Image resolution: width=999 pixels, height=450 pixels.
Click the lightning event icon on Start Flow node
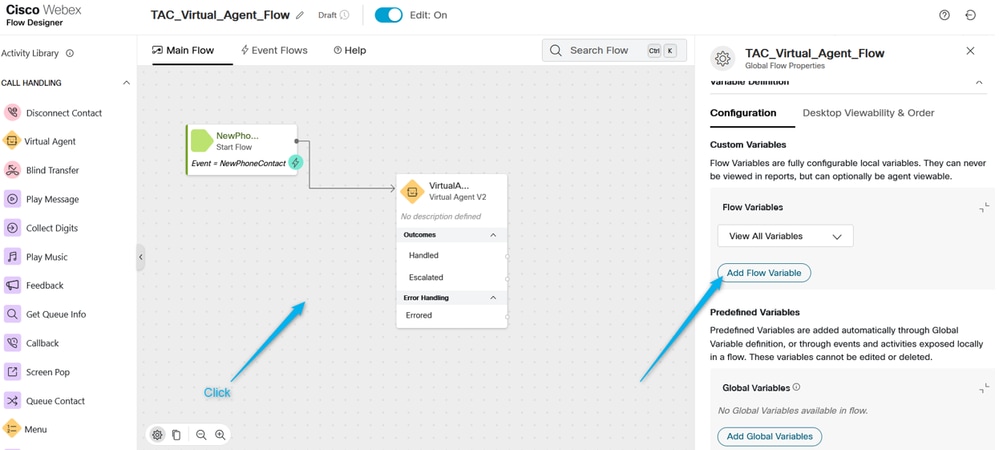296,162
